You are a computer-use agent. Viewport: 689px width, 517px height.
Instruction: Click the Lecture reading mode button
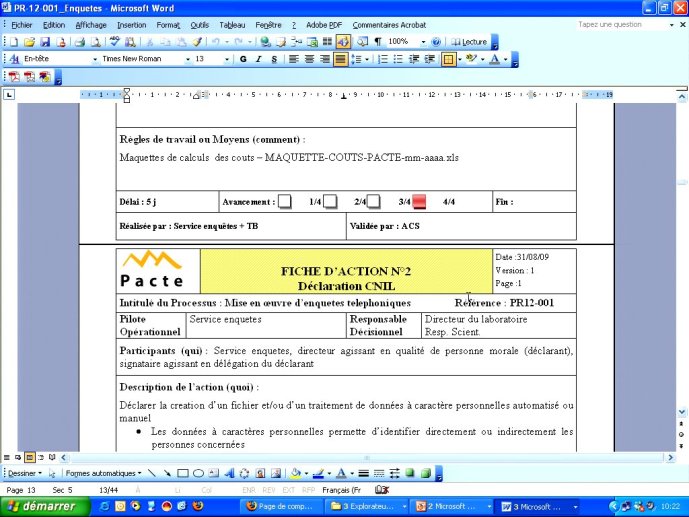pyautogui.click(x=469, y=42)
